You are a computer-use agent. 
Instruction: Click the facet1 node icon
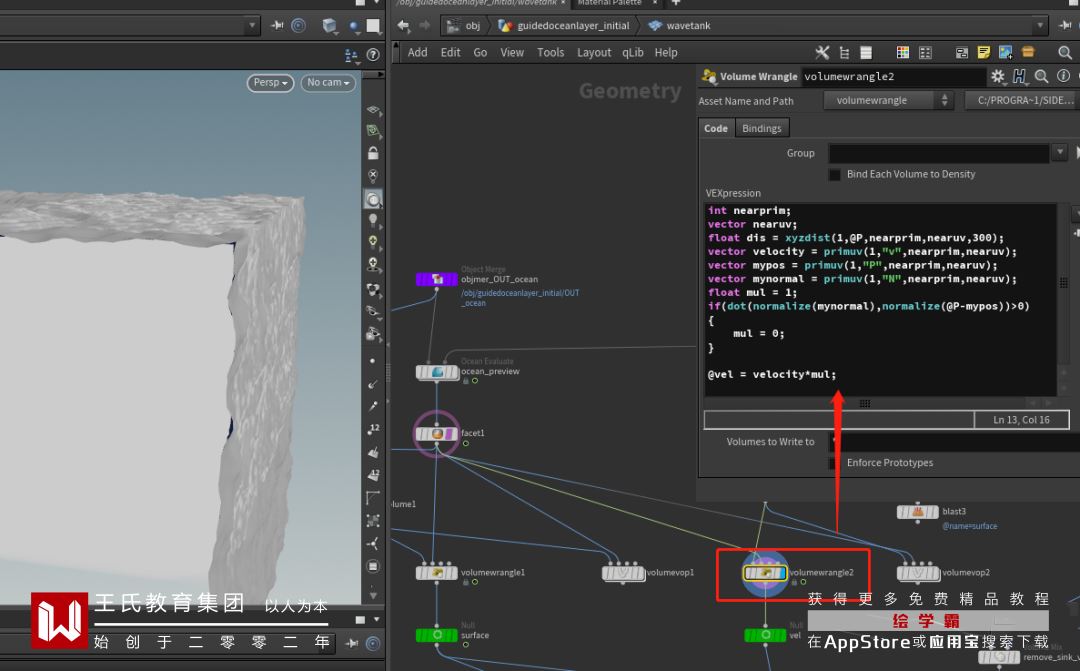click(x=436, y=434)
